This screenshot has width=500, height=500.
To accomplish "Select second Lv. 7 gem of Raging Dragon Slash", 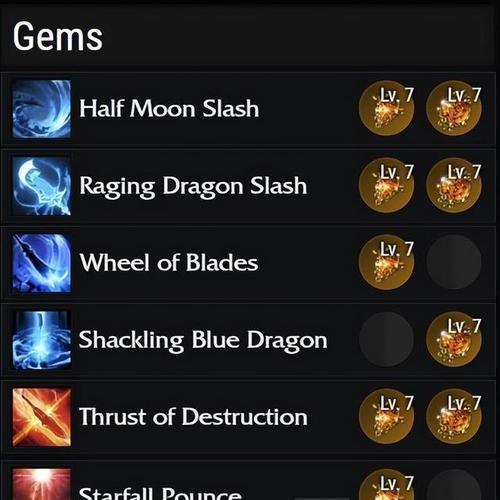I will (454, 185).
